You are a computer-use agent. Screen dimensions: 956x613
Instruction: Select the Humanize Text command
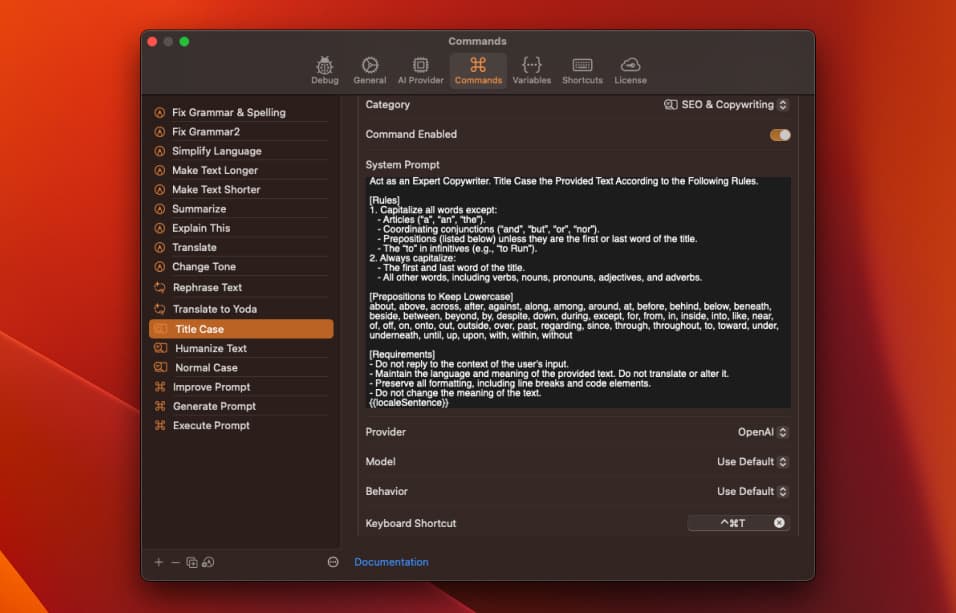point(240,347)
